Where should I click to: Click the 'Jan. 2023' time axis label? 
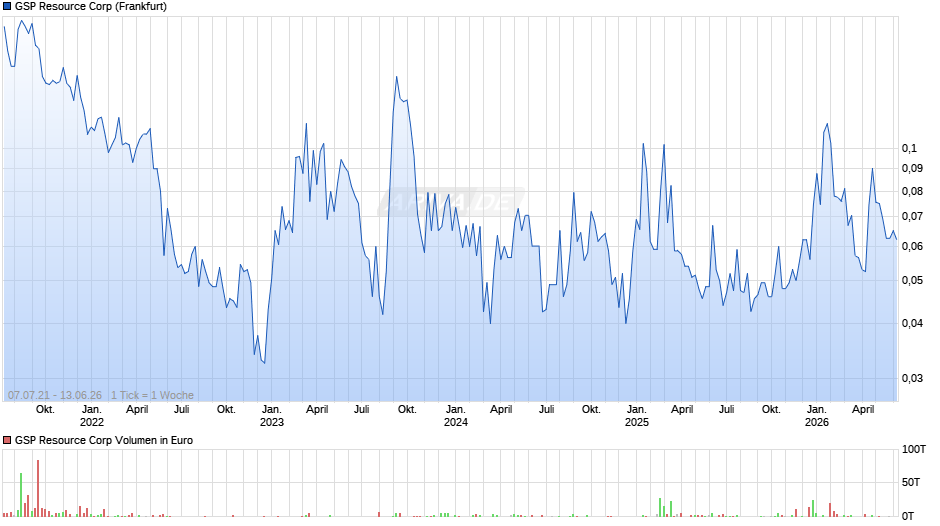pos(272,416)
